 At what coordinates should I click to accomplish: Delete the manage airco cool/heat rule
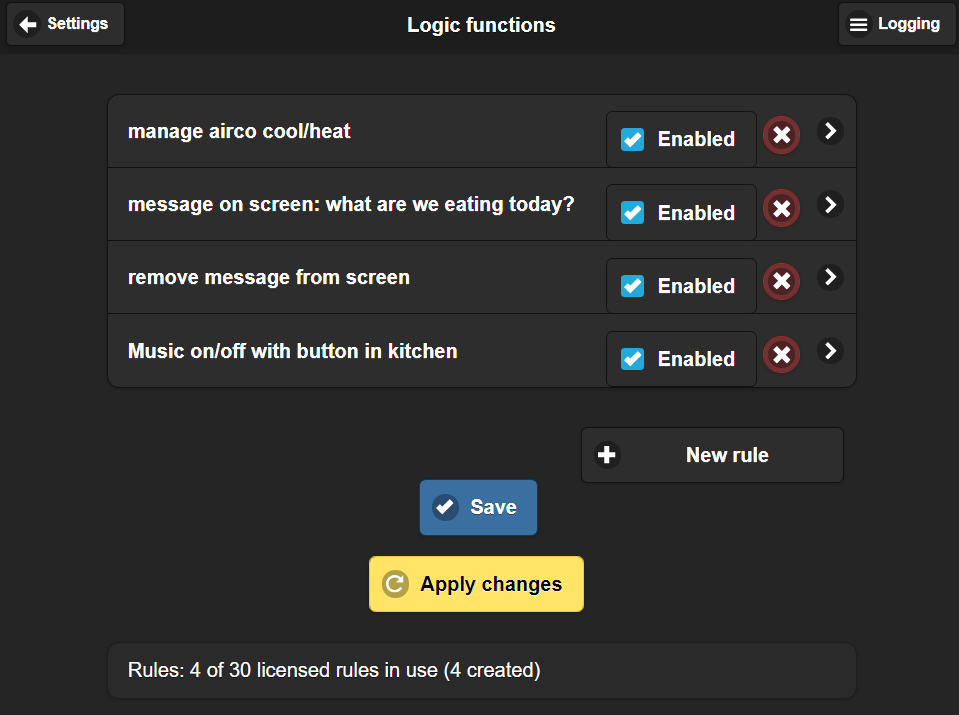coord(781,135)
